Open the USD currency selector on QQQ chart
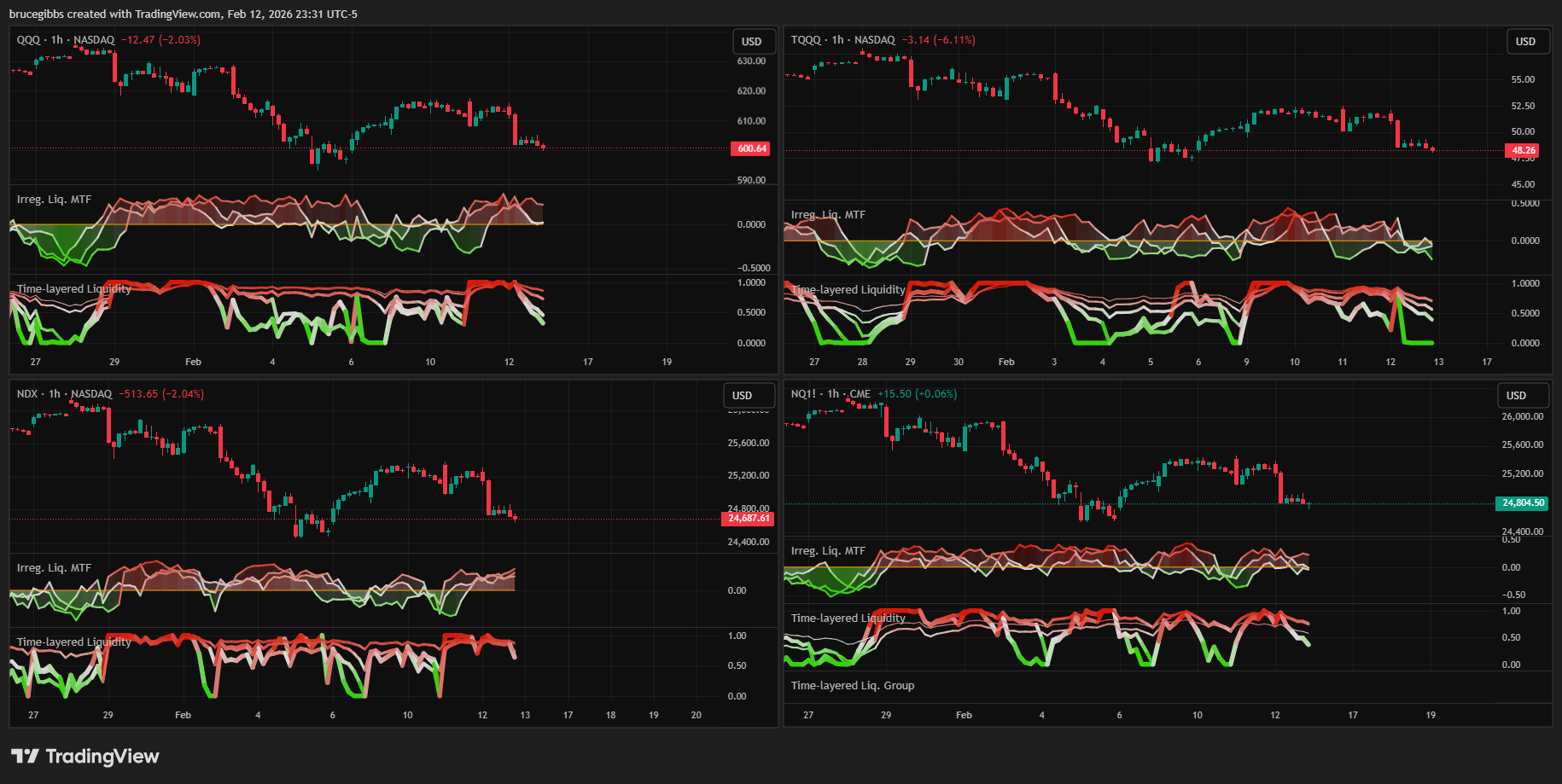Screen dimensions: 1562x784 (x=751, y=42)
